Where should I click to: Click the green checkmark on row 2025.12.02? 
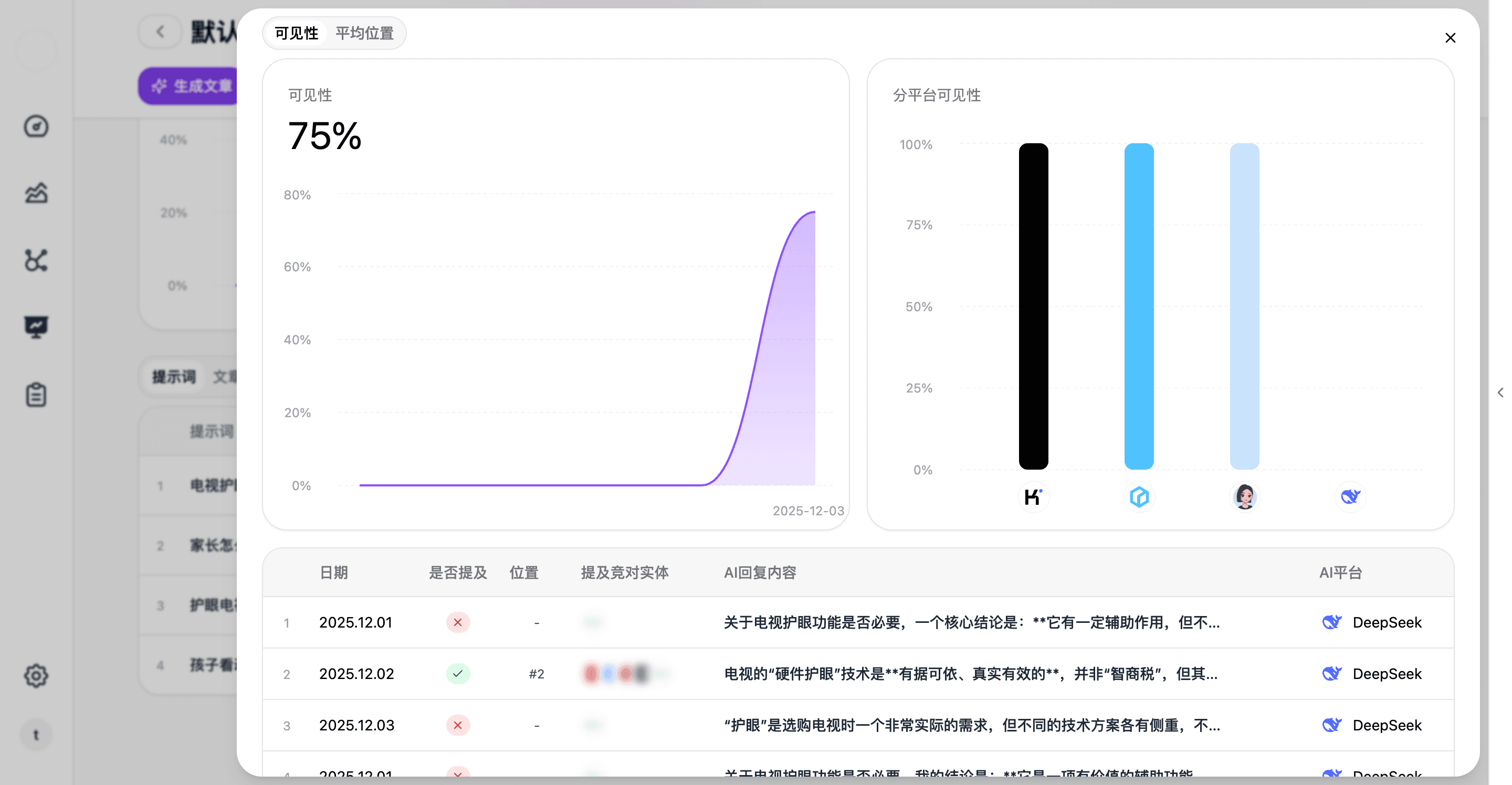click(x=458, y=674)
